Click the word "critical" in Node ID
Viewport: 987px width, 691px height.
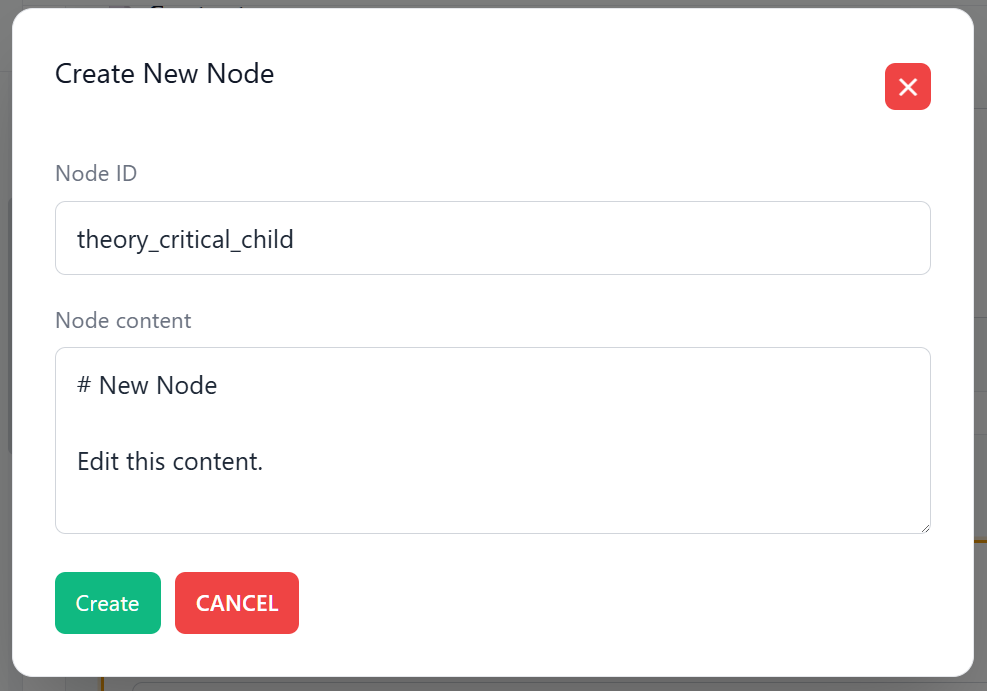click(193, 239)
